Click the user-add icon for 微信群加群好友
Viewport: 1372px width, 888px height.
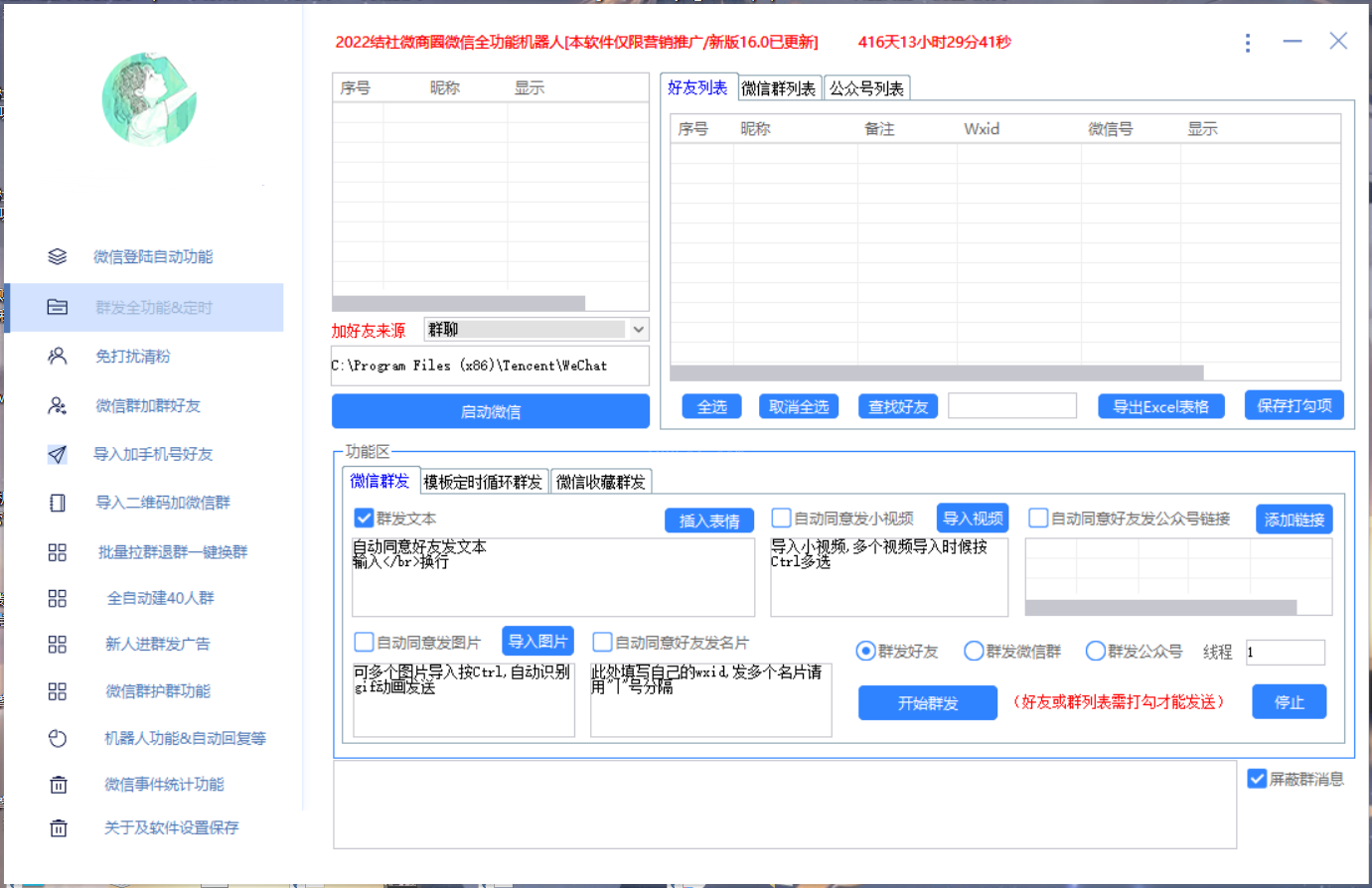coord(58,405)
